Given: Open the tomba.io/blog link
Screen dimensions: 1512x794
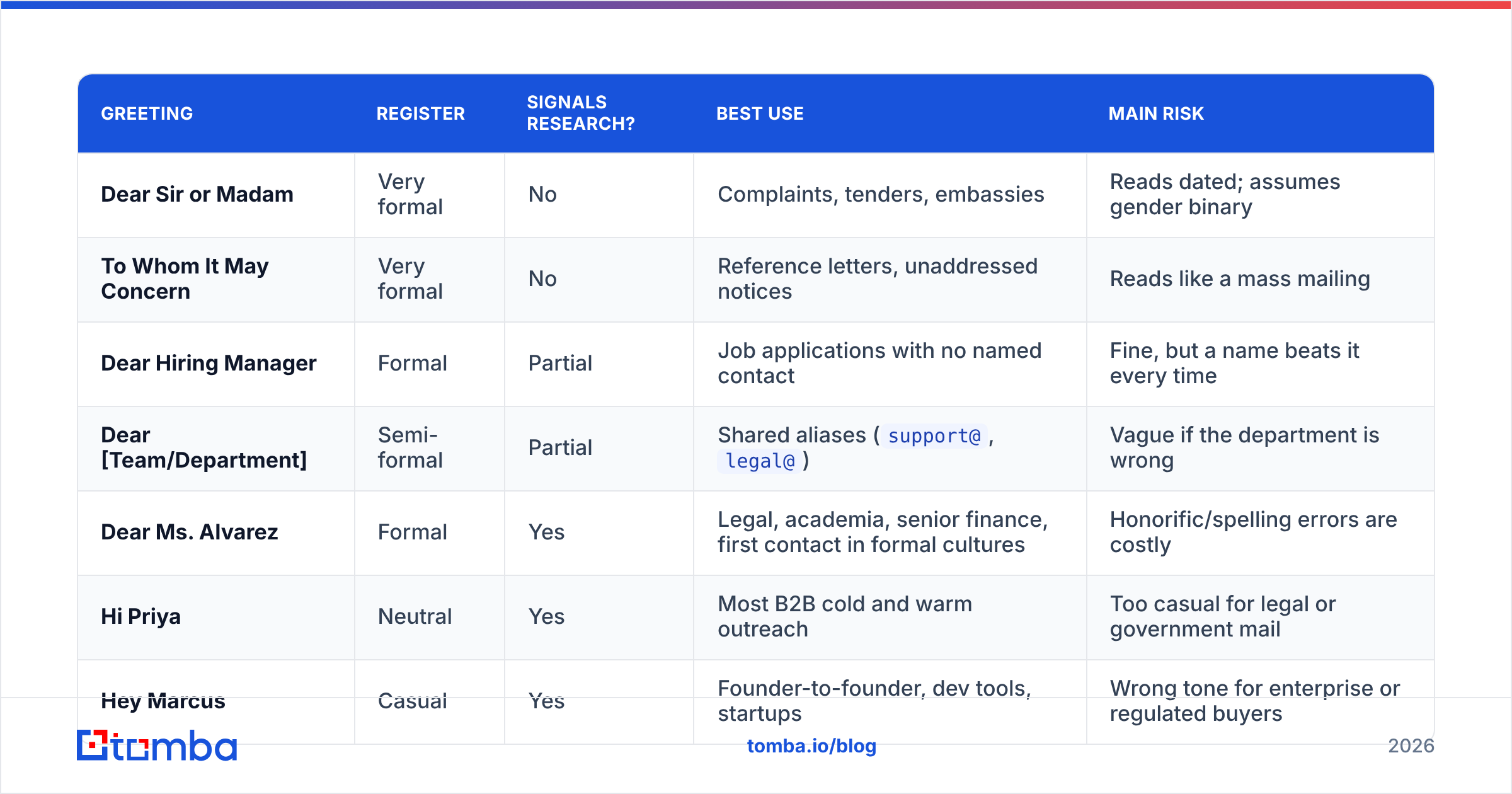Looking at the screenshot, I should [811, 746].
